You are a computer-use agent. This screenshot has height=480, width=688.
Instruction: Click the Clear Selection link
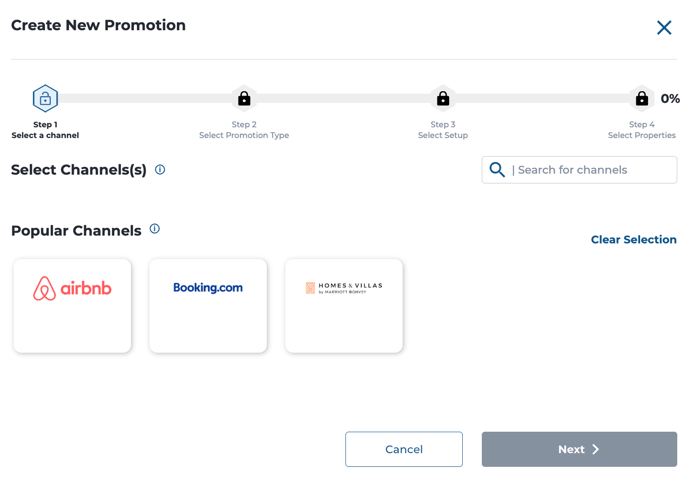click(x=634, y=240)
